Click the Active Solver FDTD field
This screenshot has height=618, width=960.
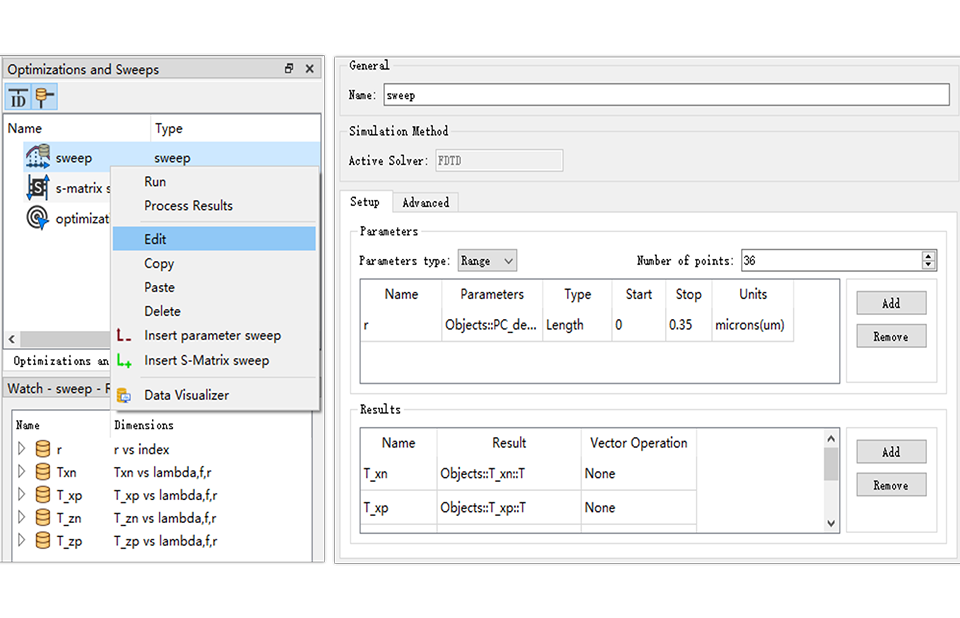(499, 161)
